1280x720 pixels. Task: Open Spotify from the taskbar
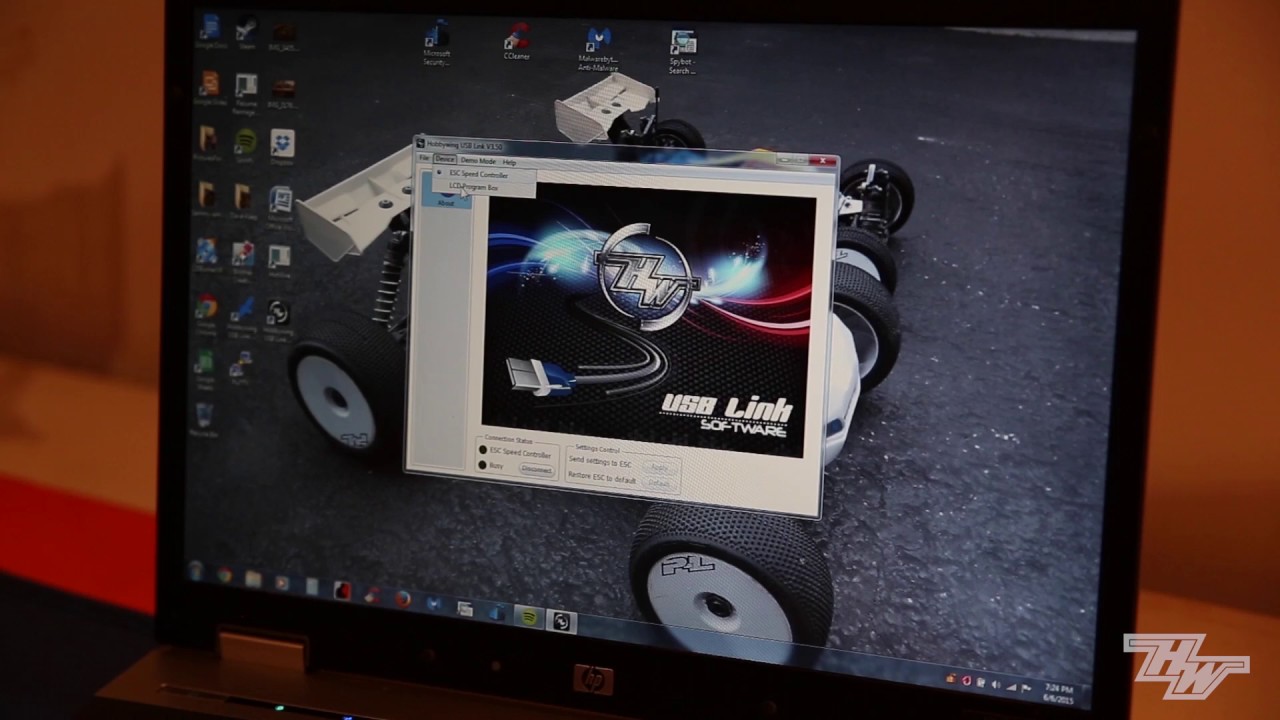click(x=528, y=616)
